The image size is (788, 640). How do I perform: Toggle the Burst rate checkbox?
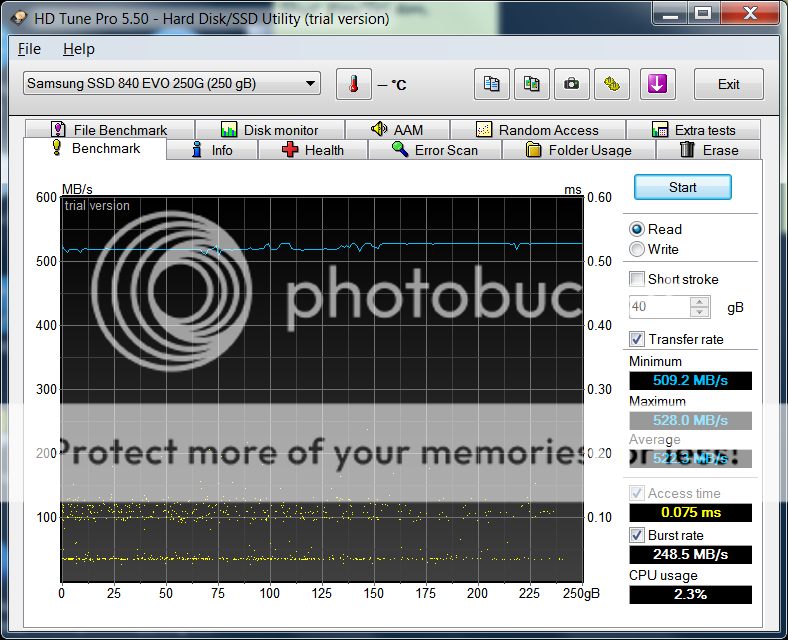(x=637, y=535)
